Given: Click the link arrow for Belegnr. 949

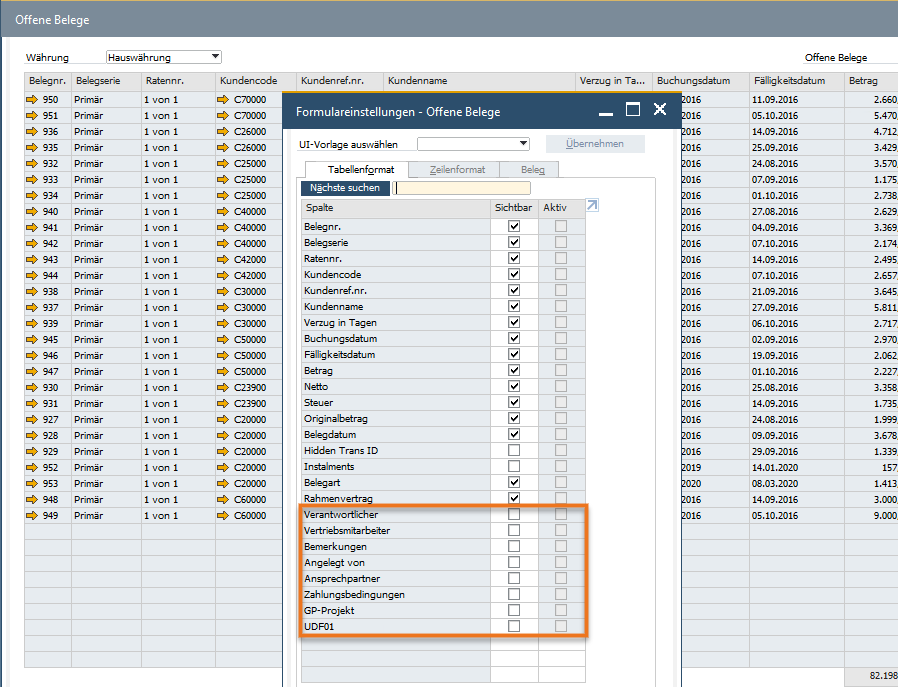Looking at the screenshot, I should (32, 516).
